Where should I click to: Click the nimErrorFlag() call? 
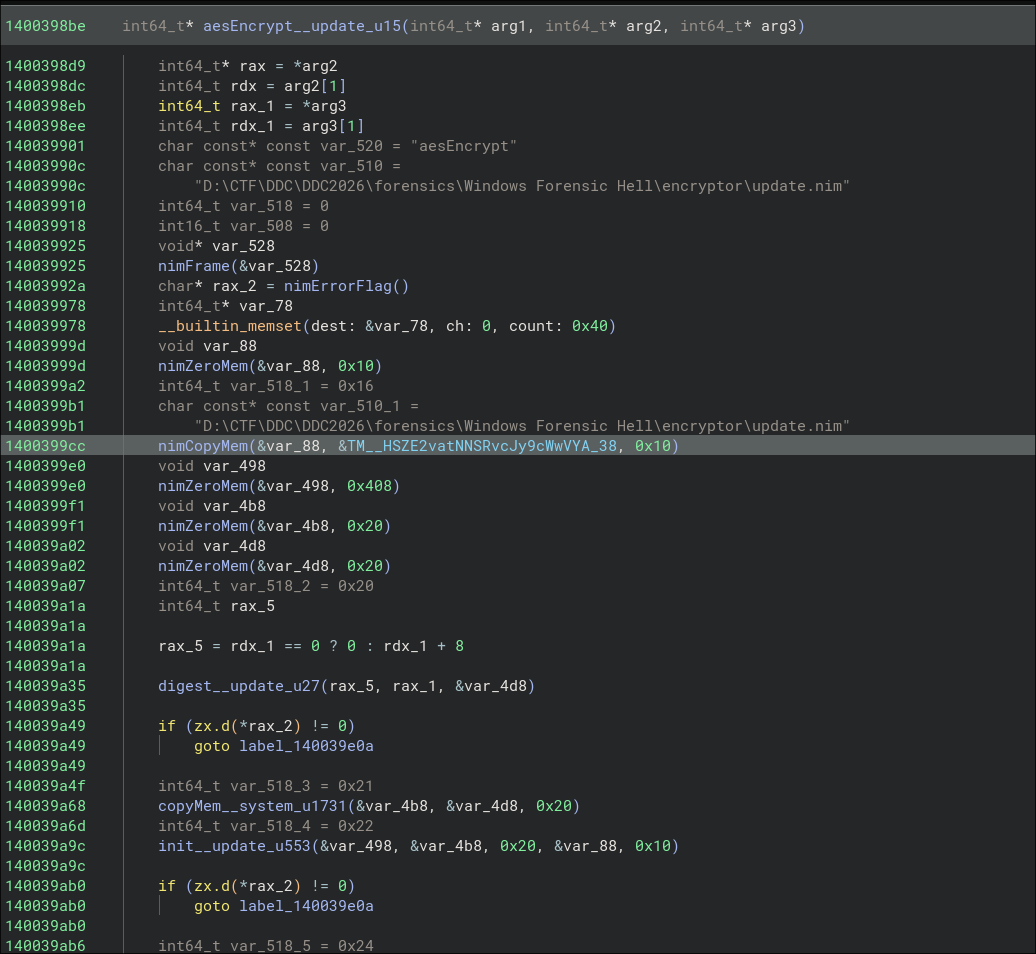pos(346,285)
